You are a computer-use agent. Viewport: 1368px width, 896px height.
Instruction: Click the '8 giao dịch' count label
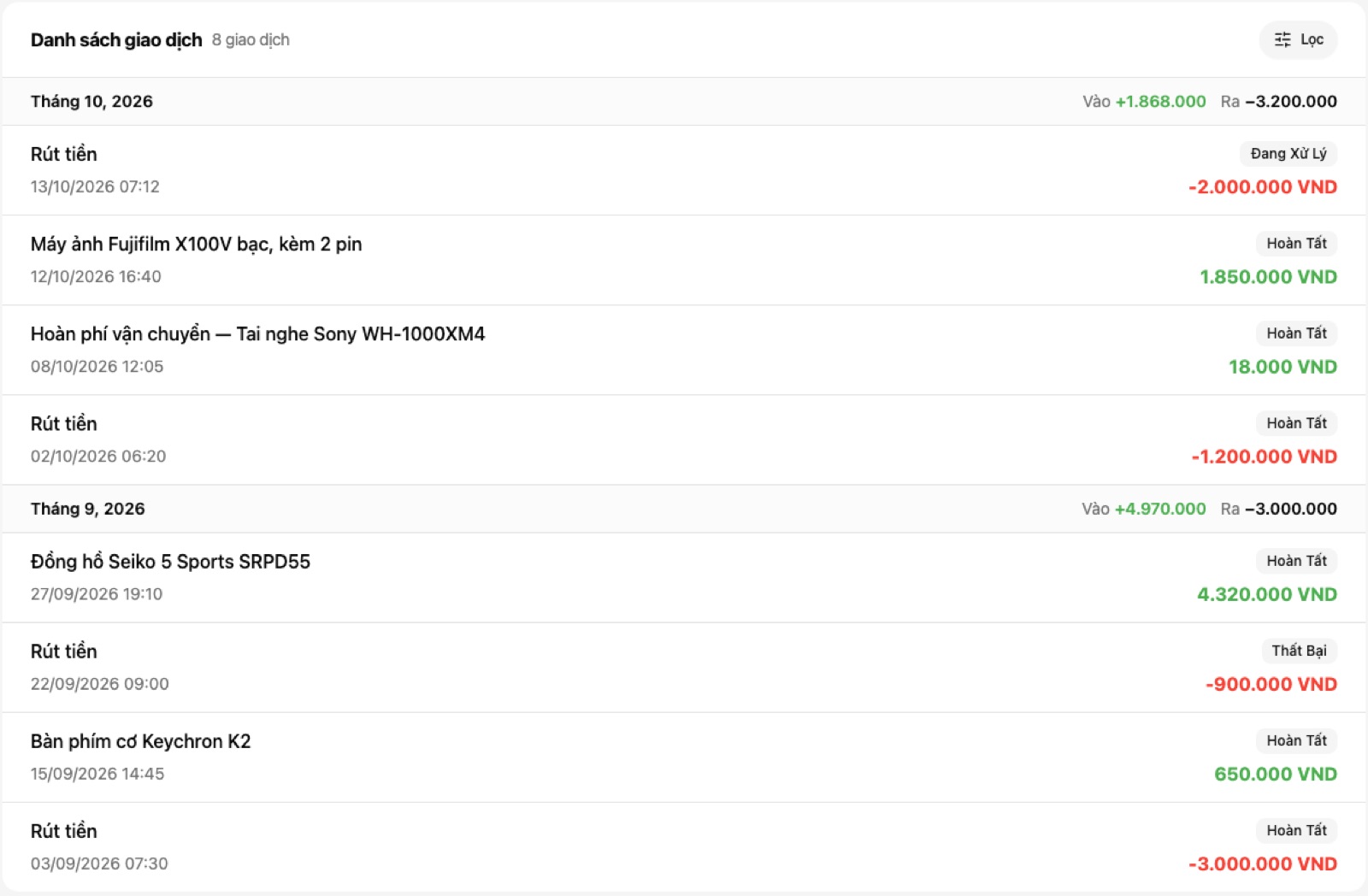point(251,40)
